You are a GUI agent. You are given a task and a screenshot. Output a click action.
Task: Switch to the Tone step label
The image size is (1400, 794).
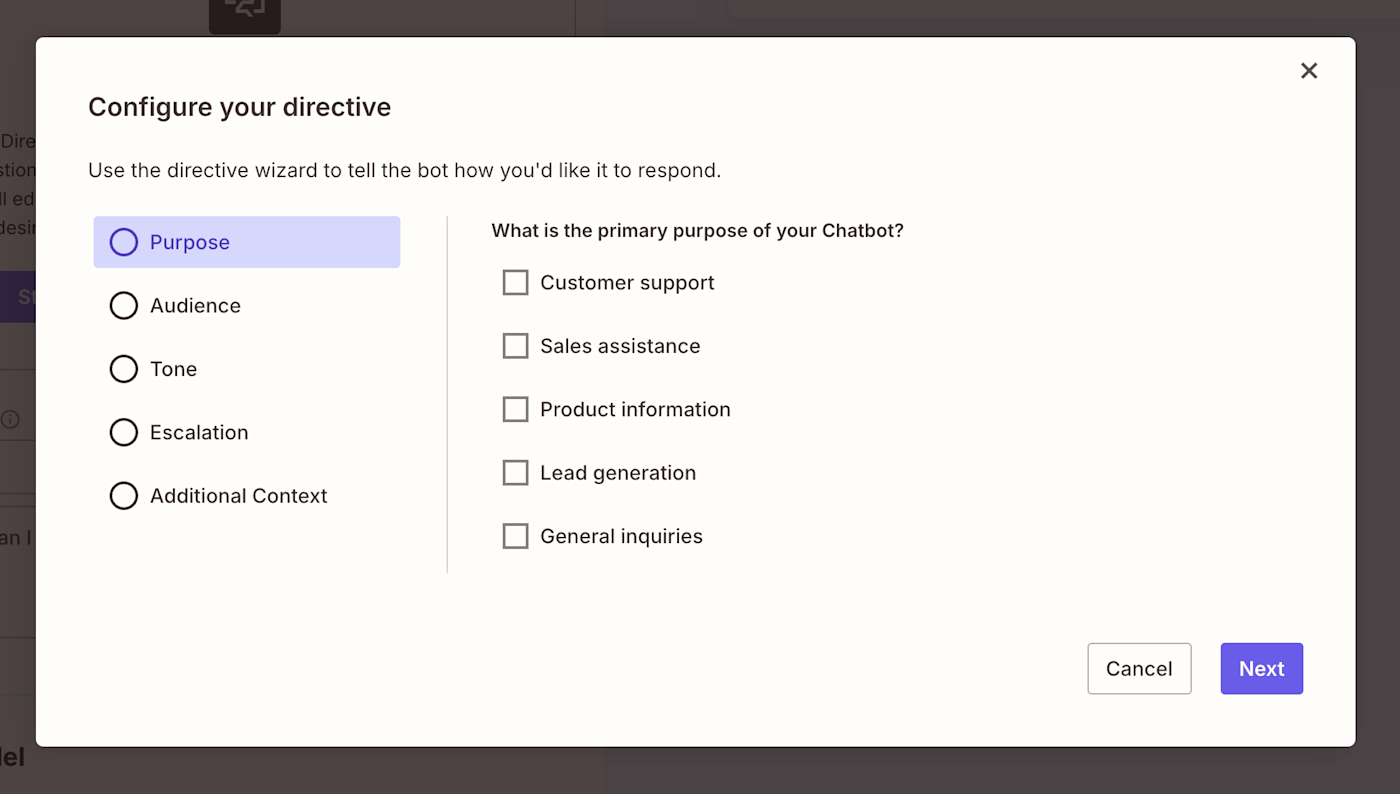click(173, 369)
